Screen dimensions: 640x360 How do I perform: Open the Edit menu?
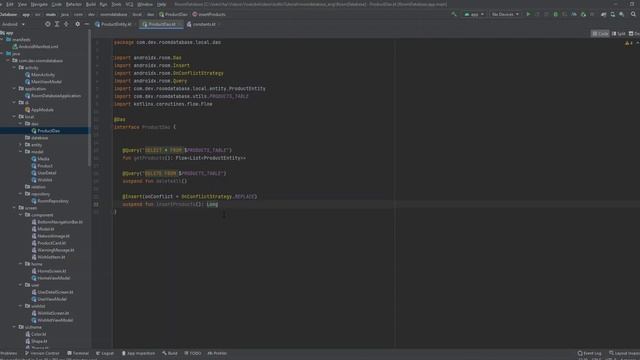pos(9,4)
